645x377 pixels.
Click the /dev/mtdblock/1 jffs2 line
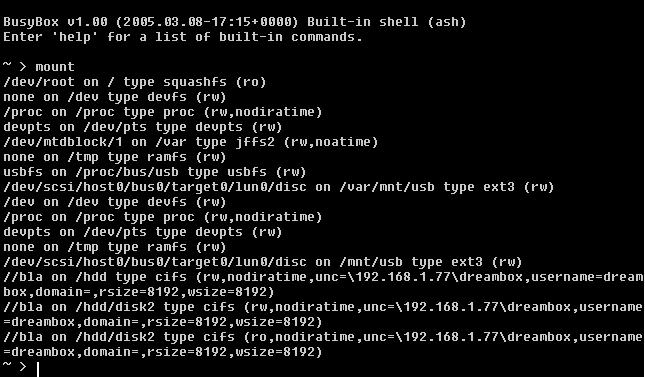tap(190, 142)
